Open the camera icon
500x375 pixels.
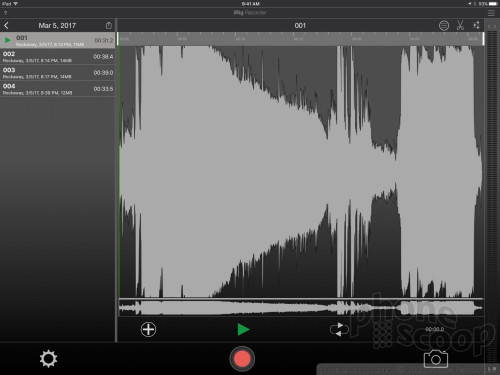click(436, 359)
